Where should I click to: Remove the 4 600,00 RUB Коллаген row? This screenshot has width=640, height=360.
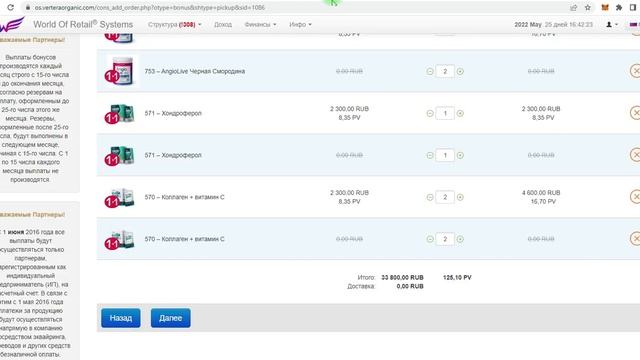(x=635, y=197)
